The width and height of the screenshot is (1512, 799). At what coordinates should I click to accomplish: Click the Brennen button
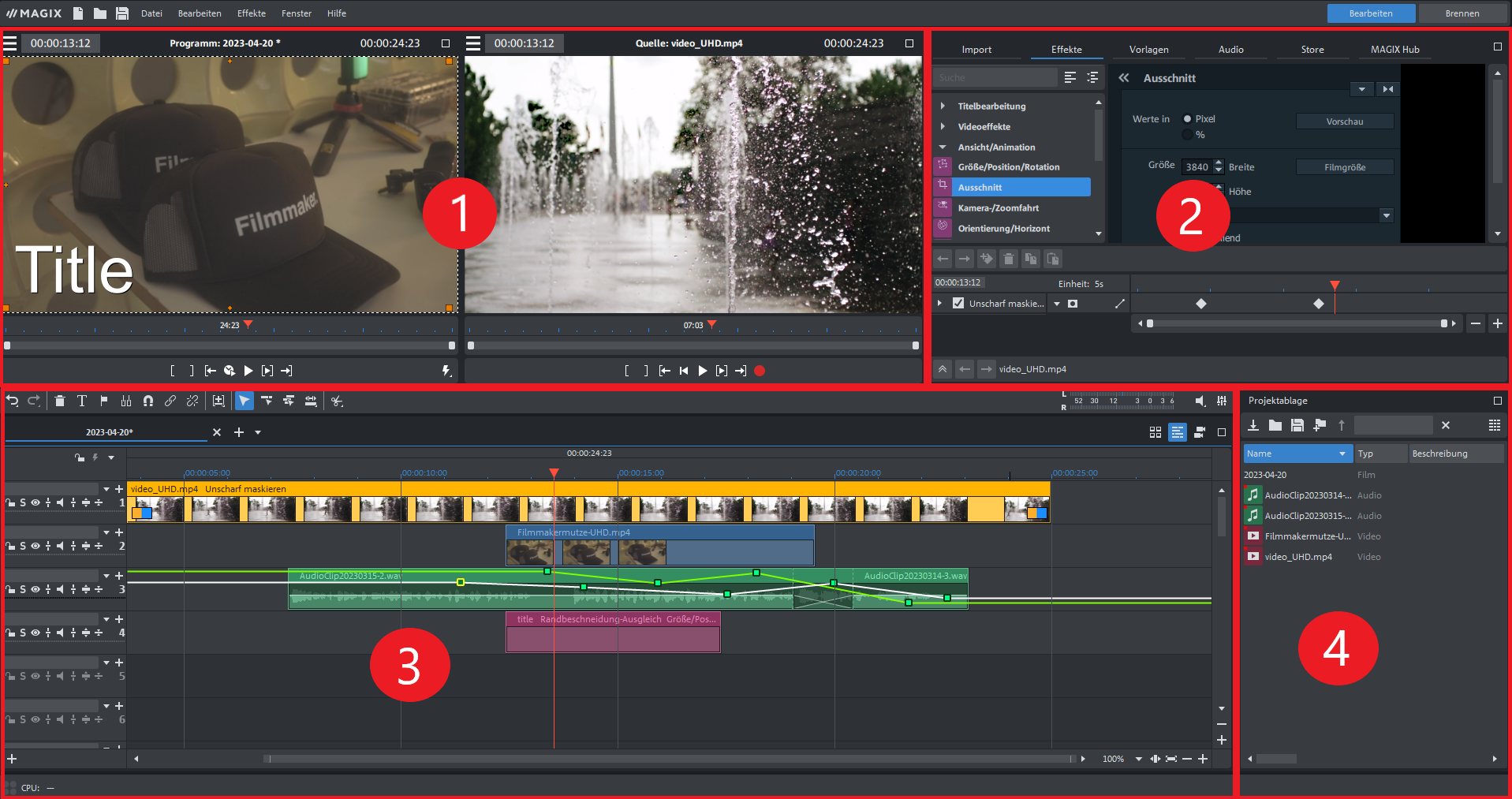(1462, 13)
